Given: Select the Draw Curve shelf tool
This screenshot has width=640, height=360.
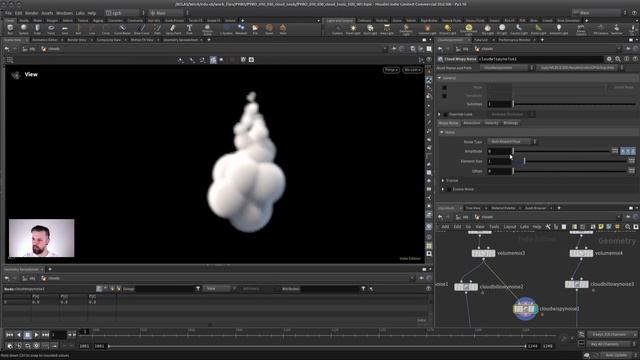Looking at the screenshot, I should point(141,29).
